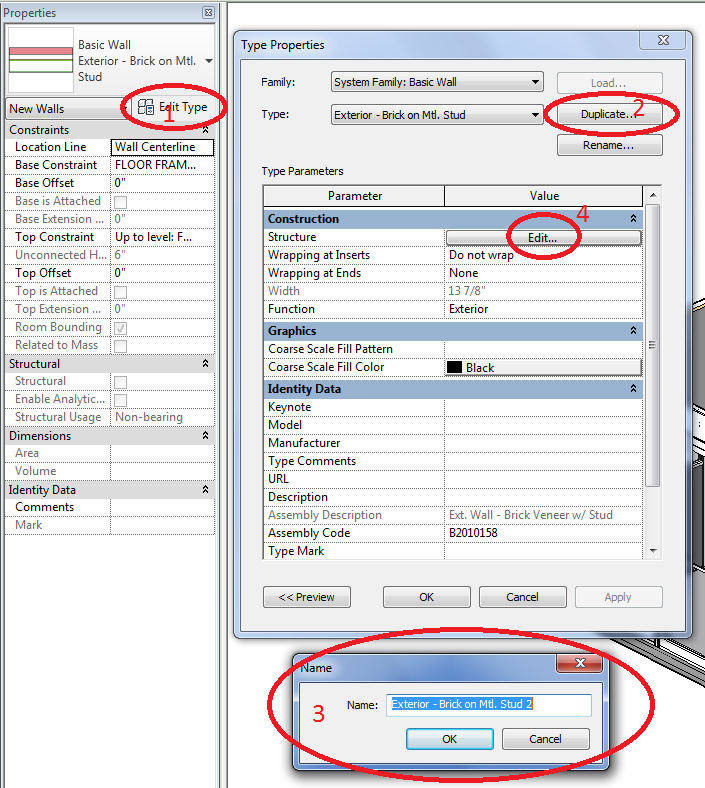Screen dimensions: 705x788
Task: Click the Duplicate... button
Action: (610, 114)
